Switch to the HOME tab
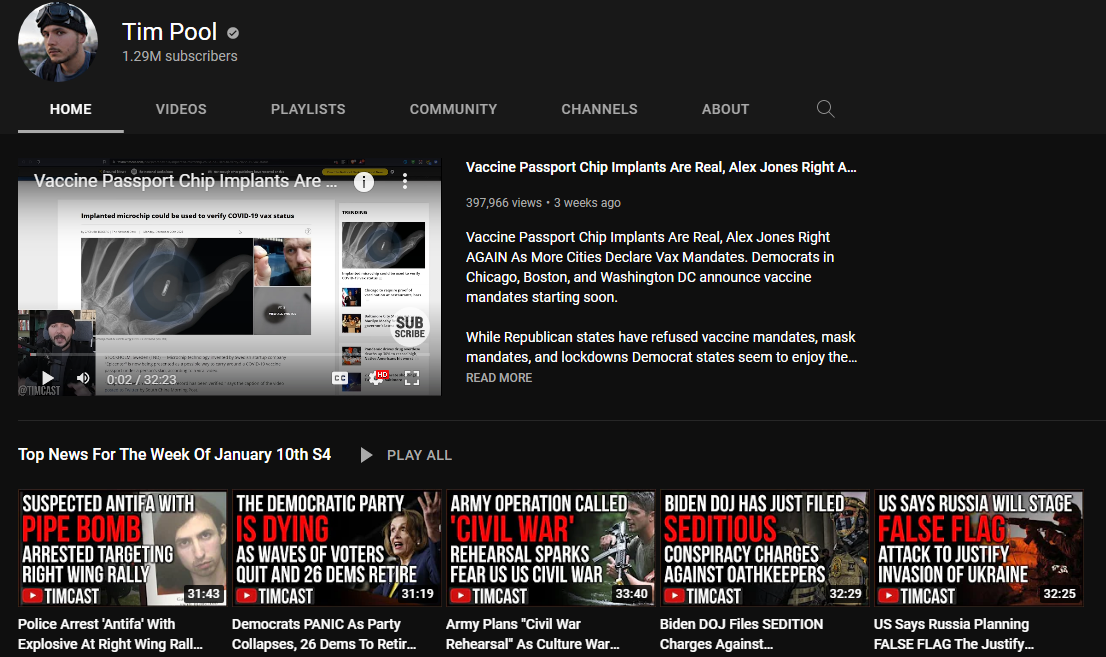 coord(71,109)
